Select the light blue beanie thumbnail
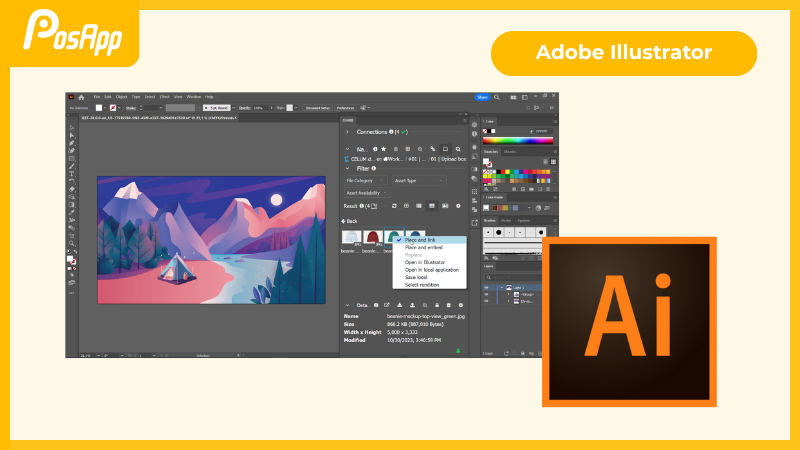The height and width of the screenshot is (450, 800). pos(352,238)
